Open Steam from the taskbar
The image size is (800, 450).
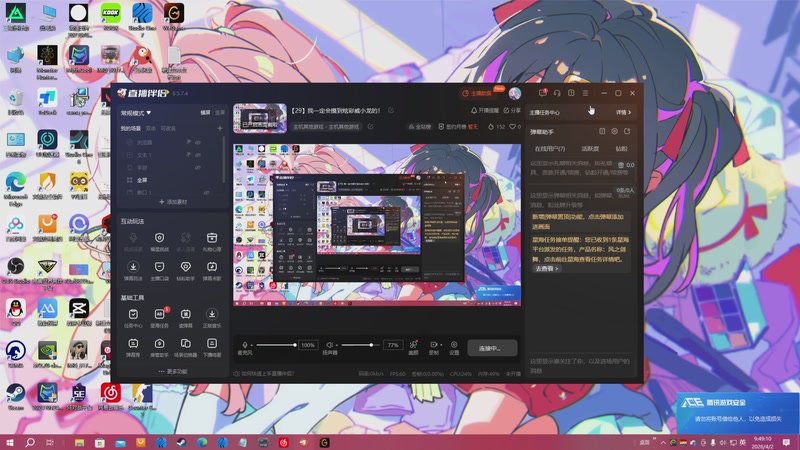pos(181,442)
